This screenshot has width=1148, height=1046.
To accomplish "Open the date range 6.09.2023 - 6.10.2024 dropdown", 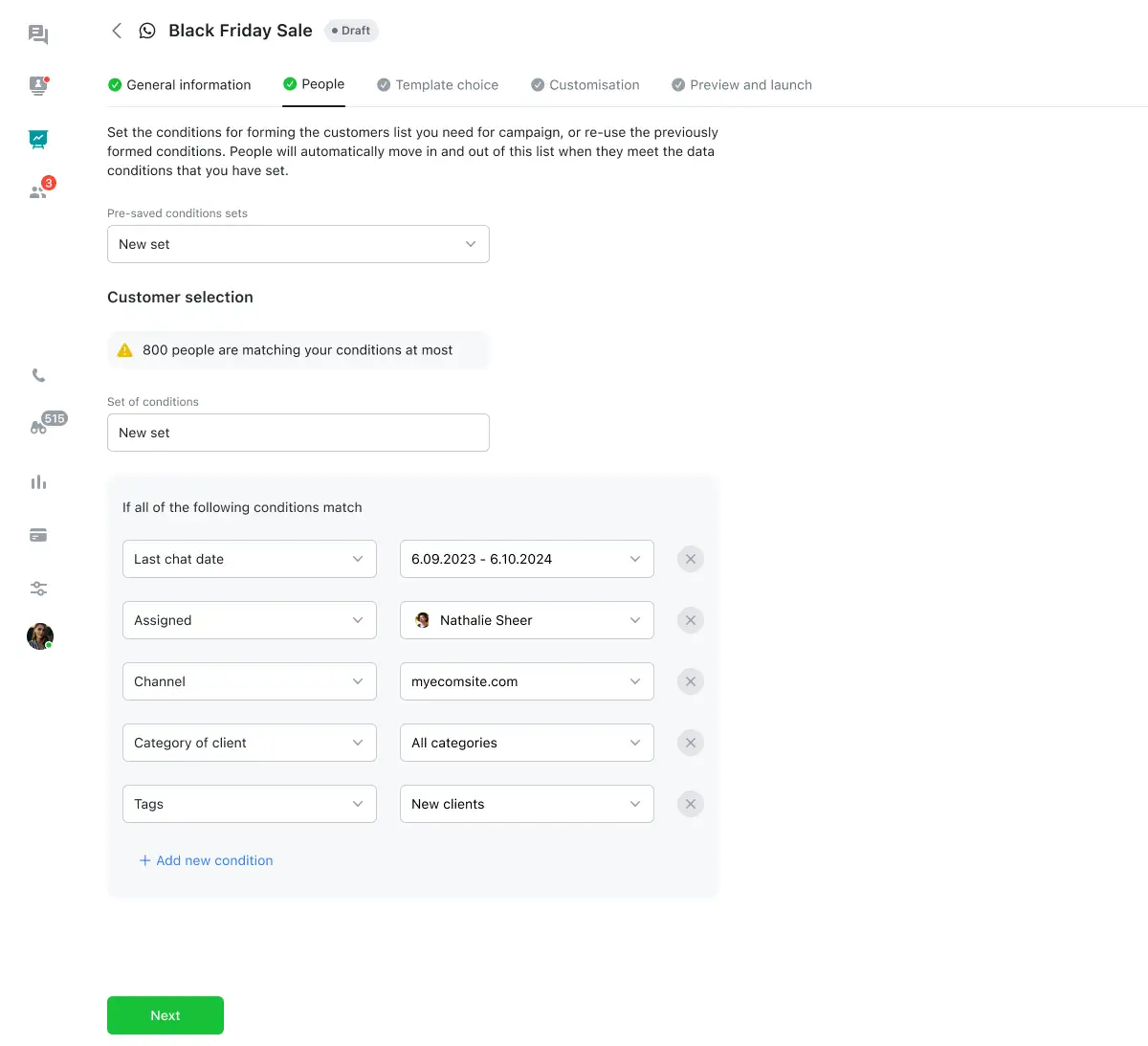I will (x=526, y=559).
